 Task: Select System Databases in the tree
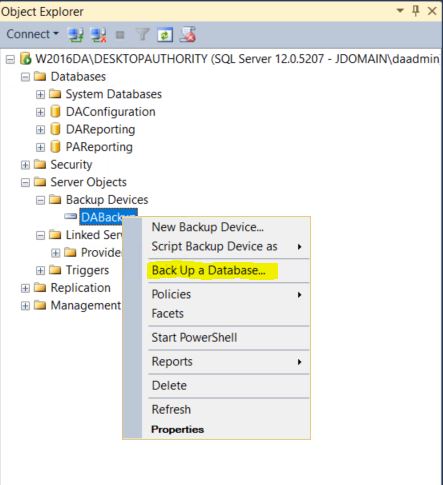coord(113,94)
